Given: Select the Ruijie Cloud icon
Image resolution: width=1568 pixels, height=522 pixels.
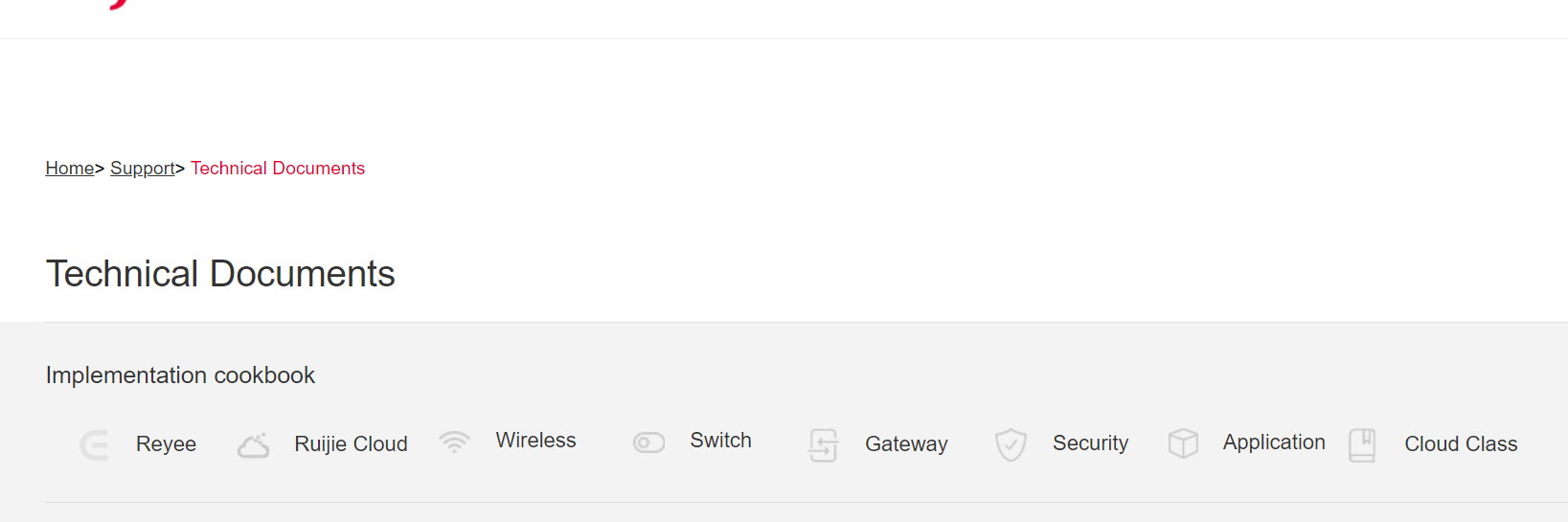Looking at the screenshot, I should click(254, 445).
